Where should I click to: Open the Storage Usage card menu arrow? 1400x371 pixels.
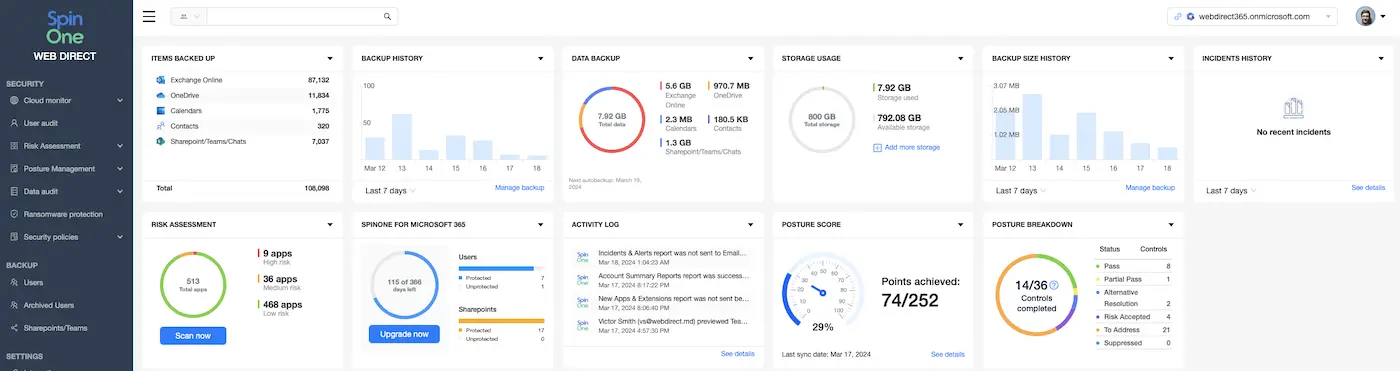[x=960, y=59]
